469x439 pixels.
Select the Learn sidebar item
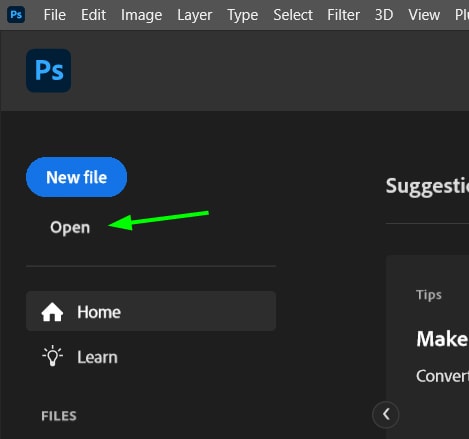click(151, 357)
